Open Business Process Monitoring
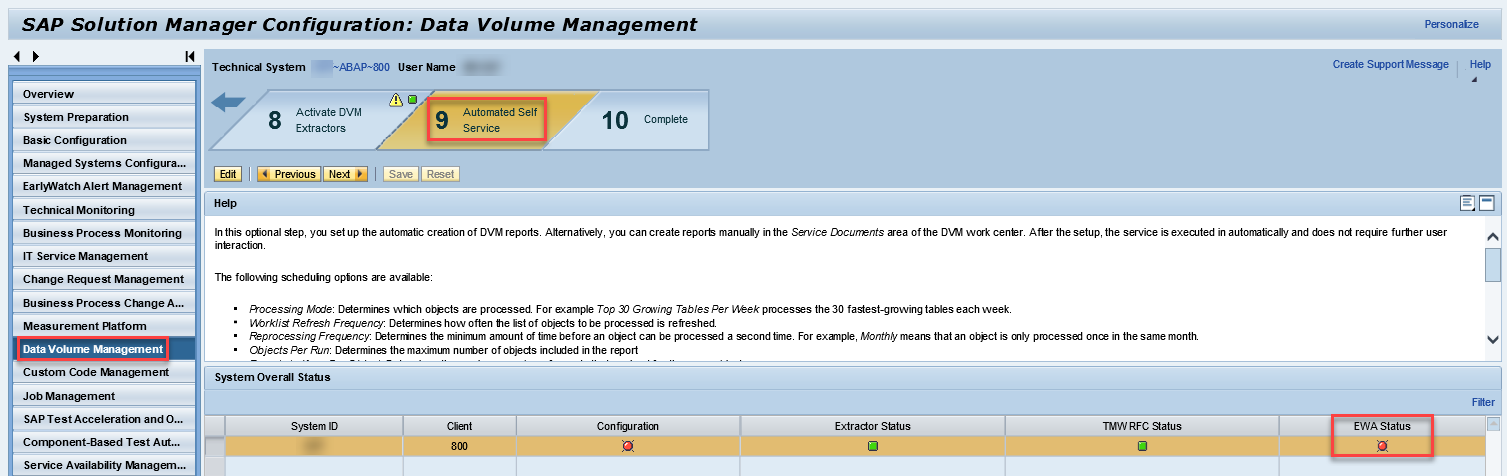Viewport: 1507px width, 476px height. [103, 233]
